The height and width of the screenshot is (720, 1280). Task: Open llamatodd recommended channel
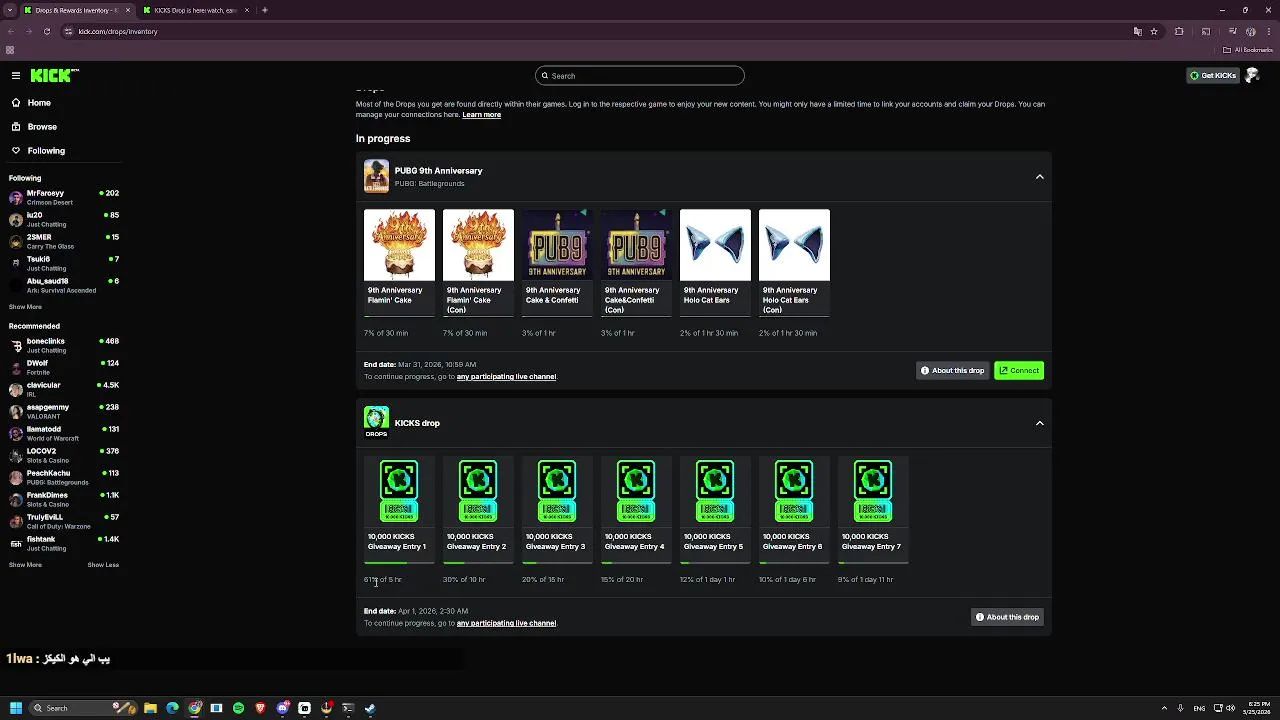63,433
